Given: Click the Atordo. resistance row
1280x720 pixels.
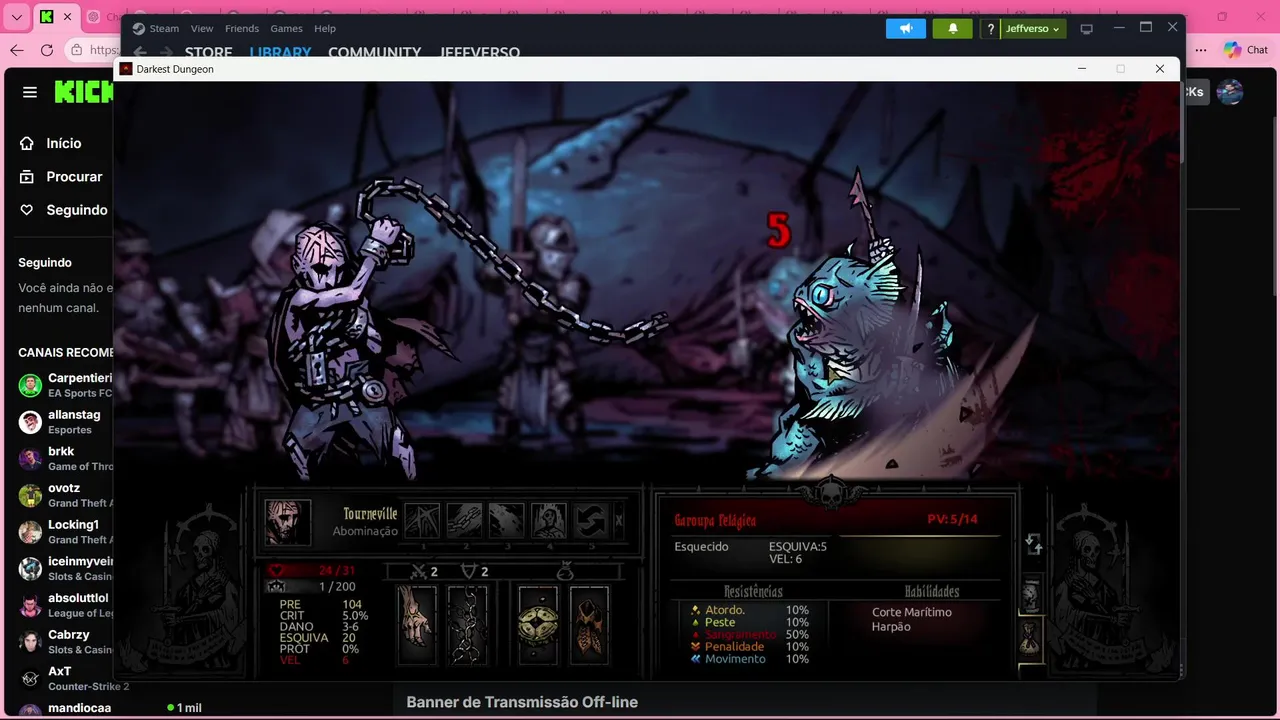Looking at the screenshot, I should point(750,610).
